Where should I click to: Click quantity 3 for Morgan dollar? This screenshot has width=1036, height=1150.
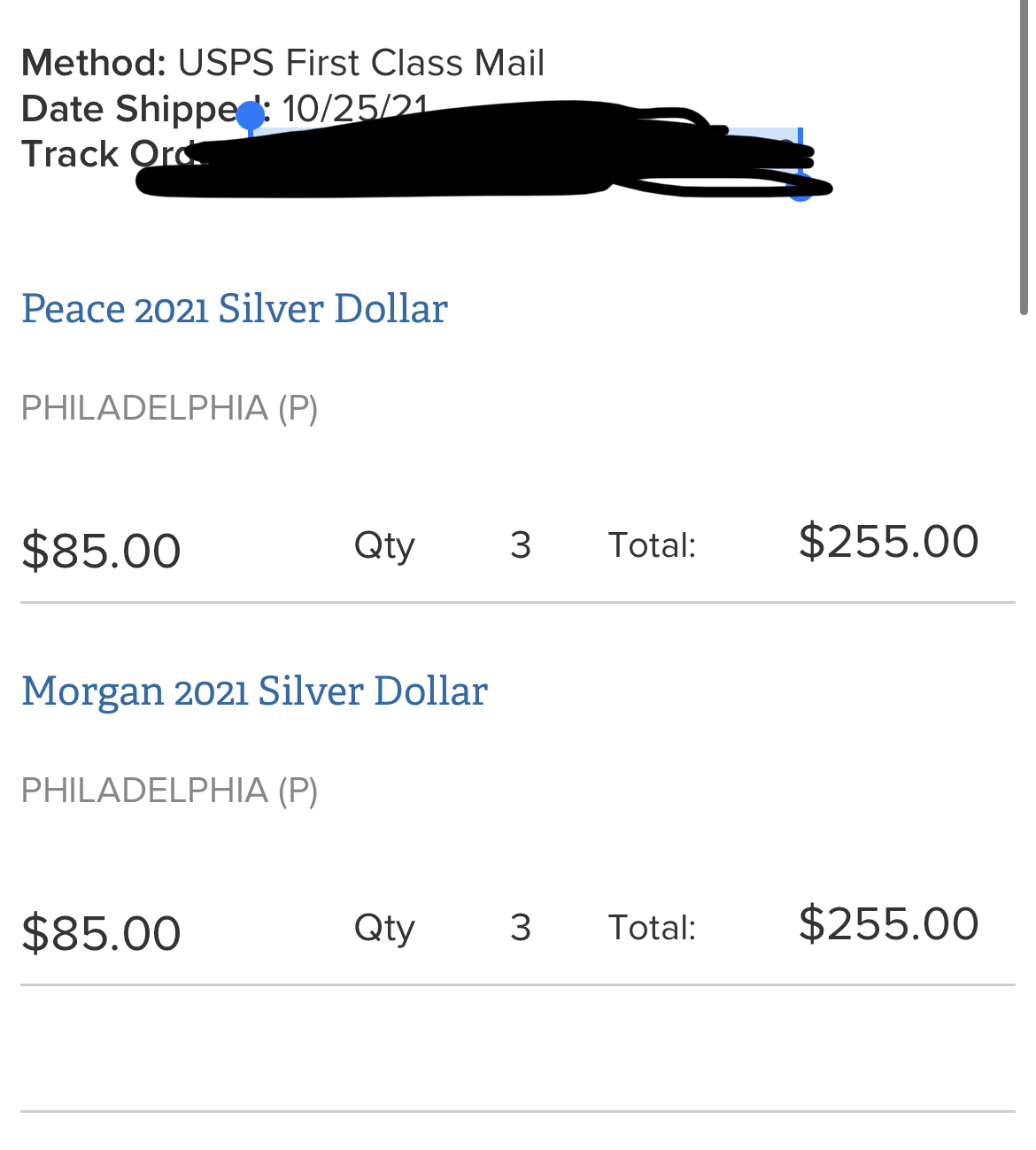521,928
